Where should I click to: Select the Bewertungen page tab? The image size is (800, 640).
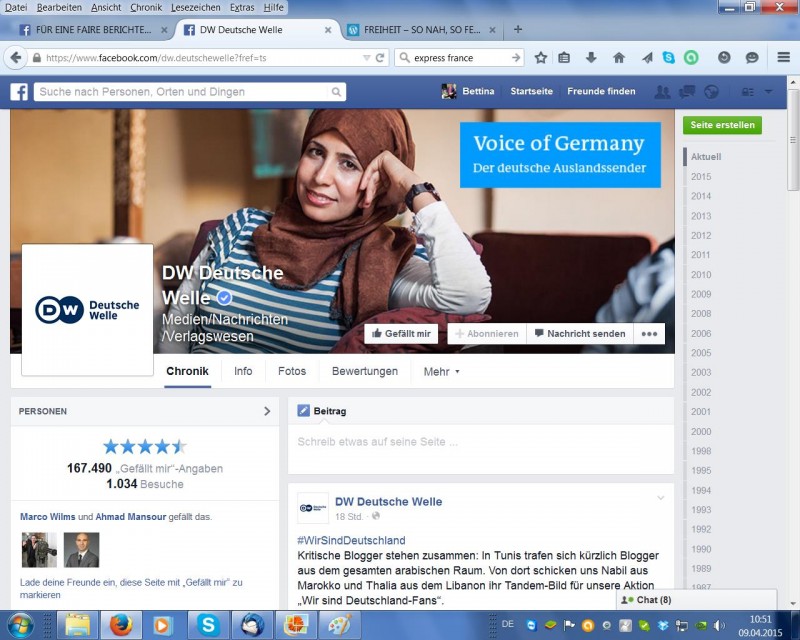click(x=365, y=371)
